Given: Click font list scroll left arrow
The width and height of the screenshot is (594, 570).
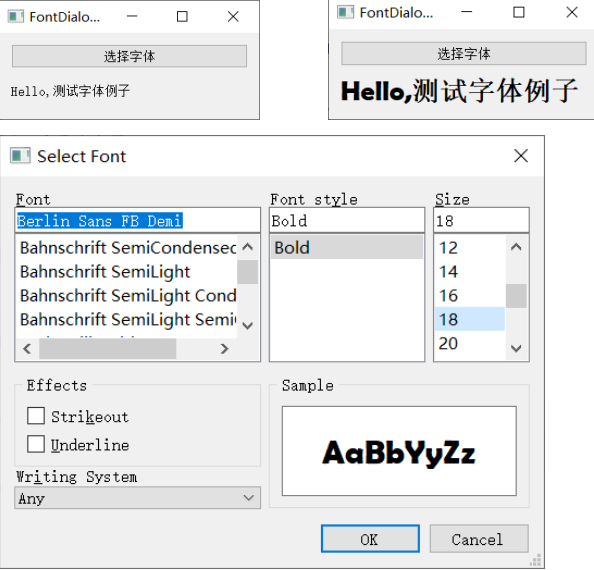Looking at the screenshot, I should 27,348.
